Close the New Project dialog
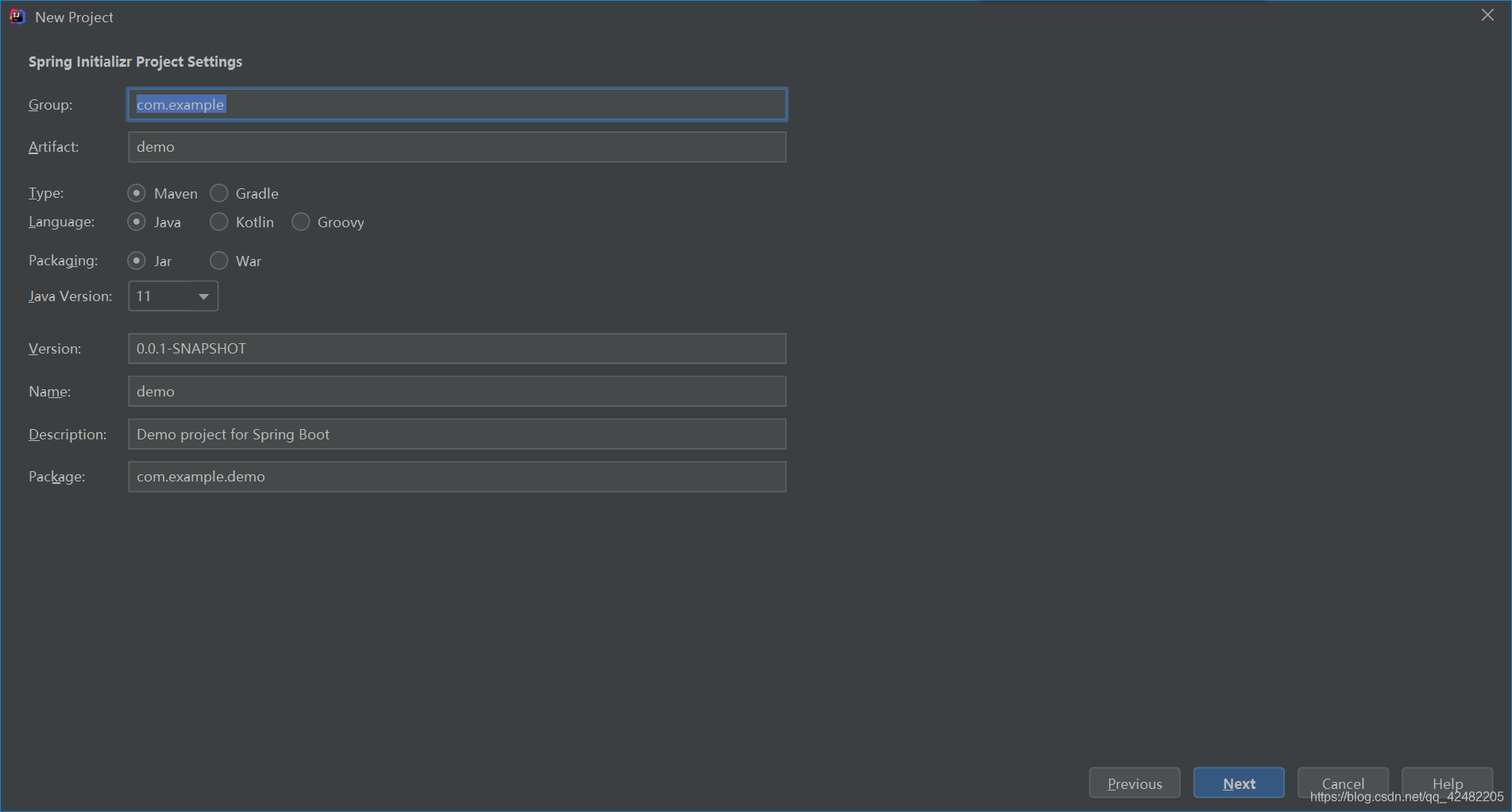This screenshot has width=1512, height=812. pyautogui.click(x=1487, y=15)
